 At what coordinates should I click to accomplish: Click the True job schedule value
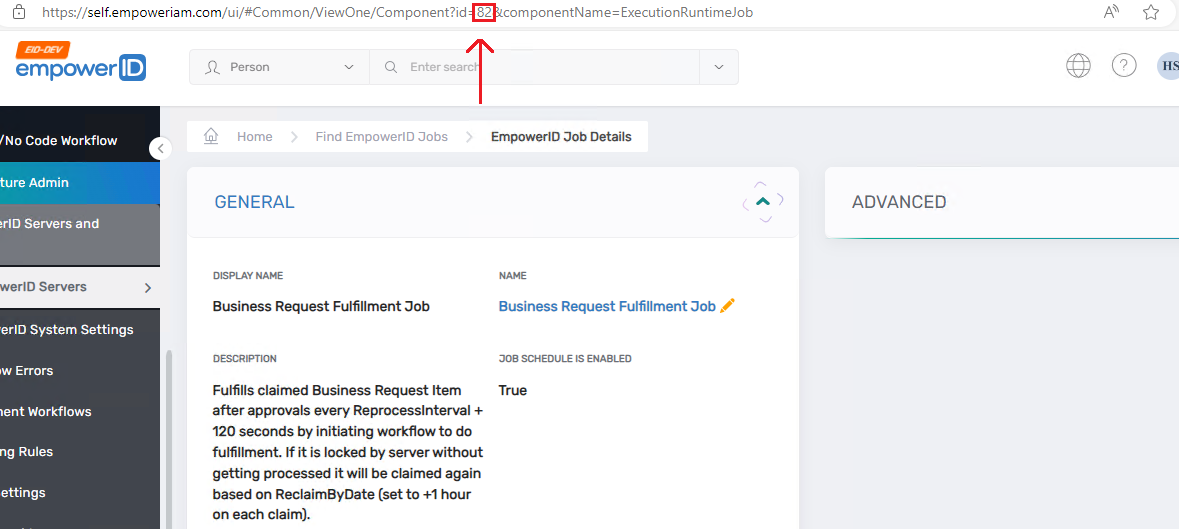(513, 391)
